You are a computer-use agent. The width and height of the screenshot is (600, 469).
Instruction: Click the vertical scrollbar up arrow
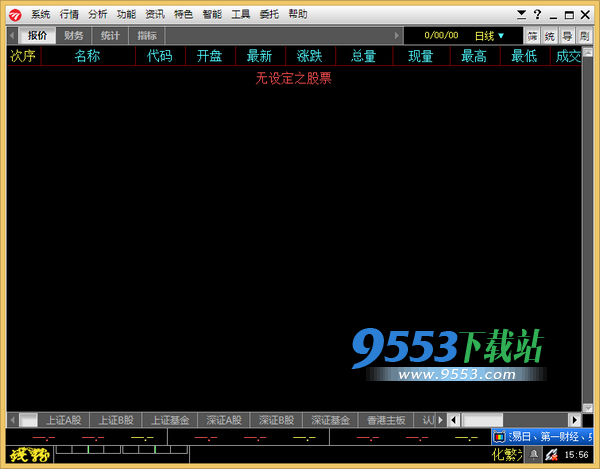coord(587,52)
